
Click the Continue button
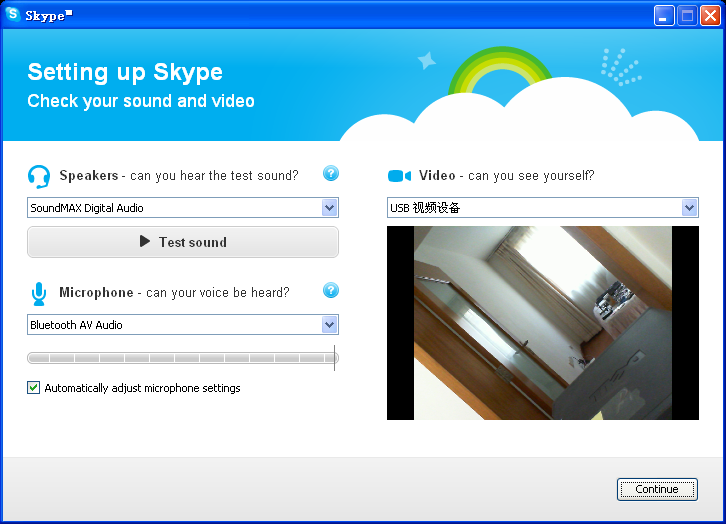[x=657, y=489]
